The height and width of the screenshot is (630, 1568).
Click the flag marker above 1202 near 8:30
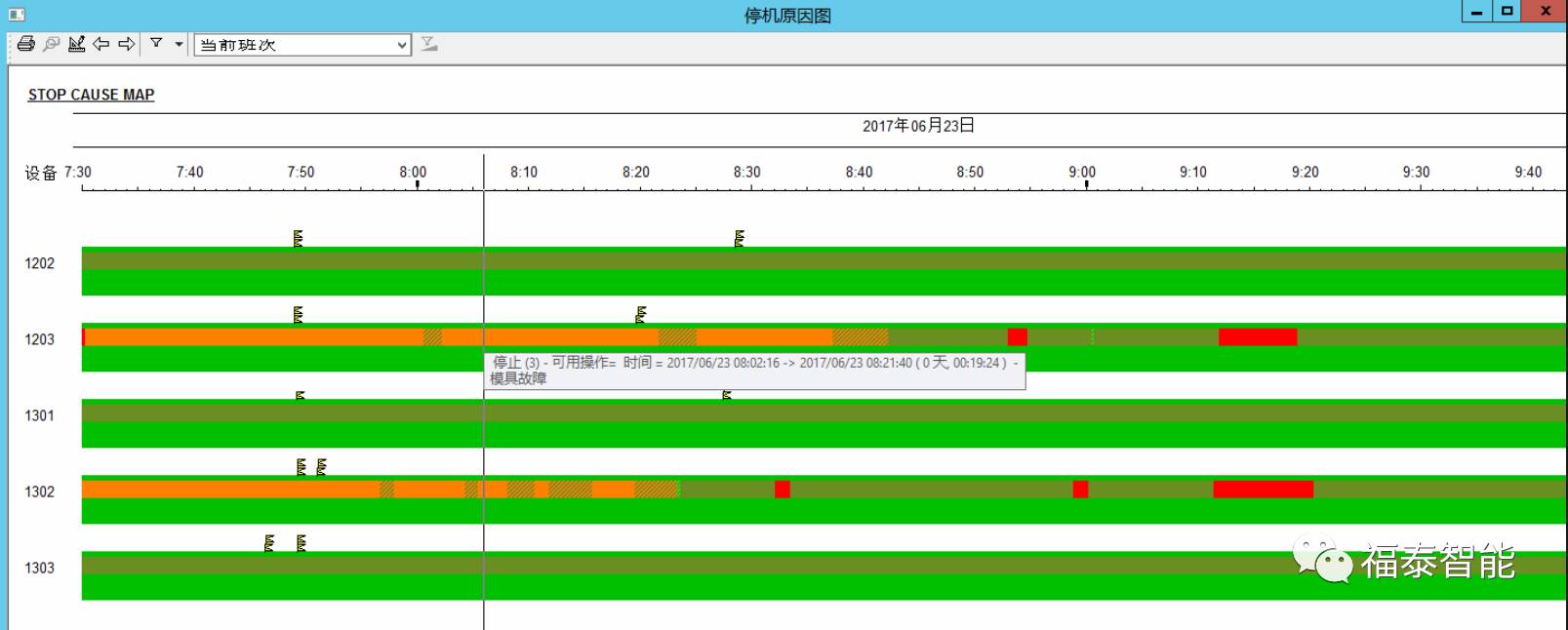(x=739, y=238)
